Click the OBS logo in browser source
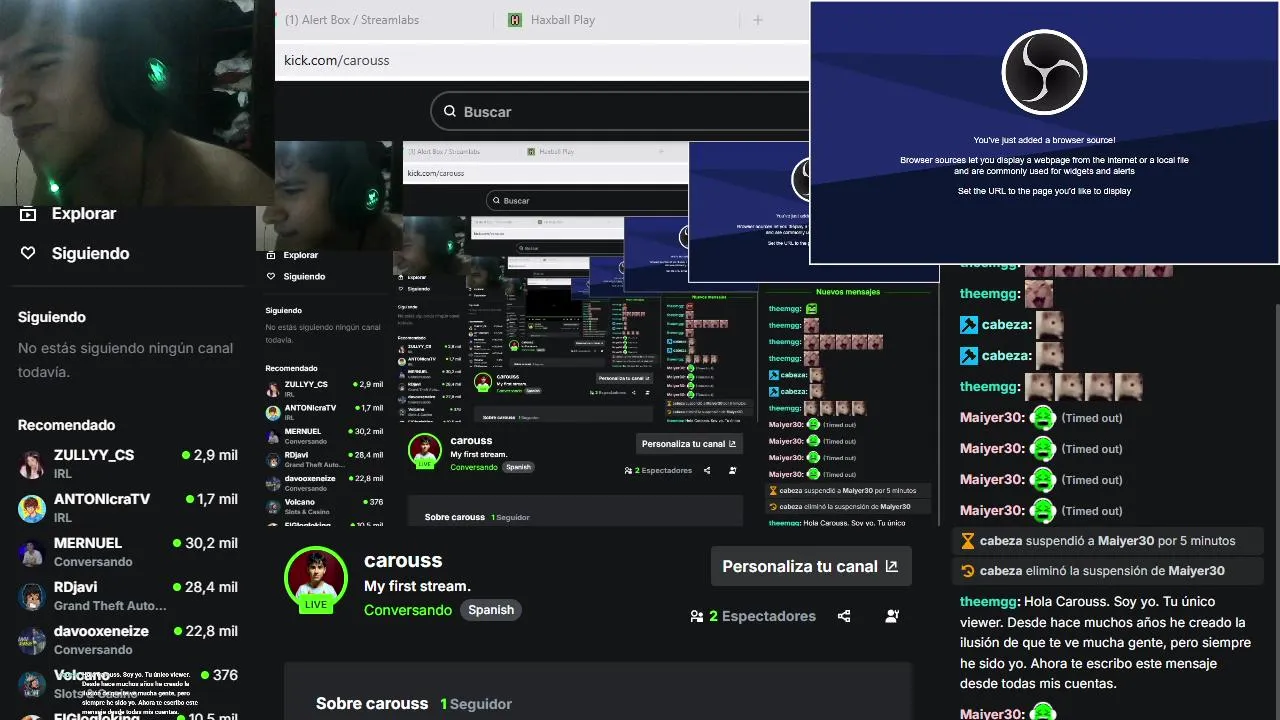Screen dimensions: 1280x720 pyautogui.click(x=1044, y=72)
